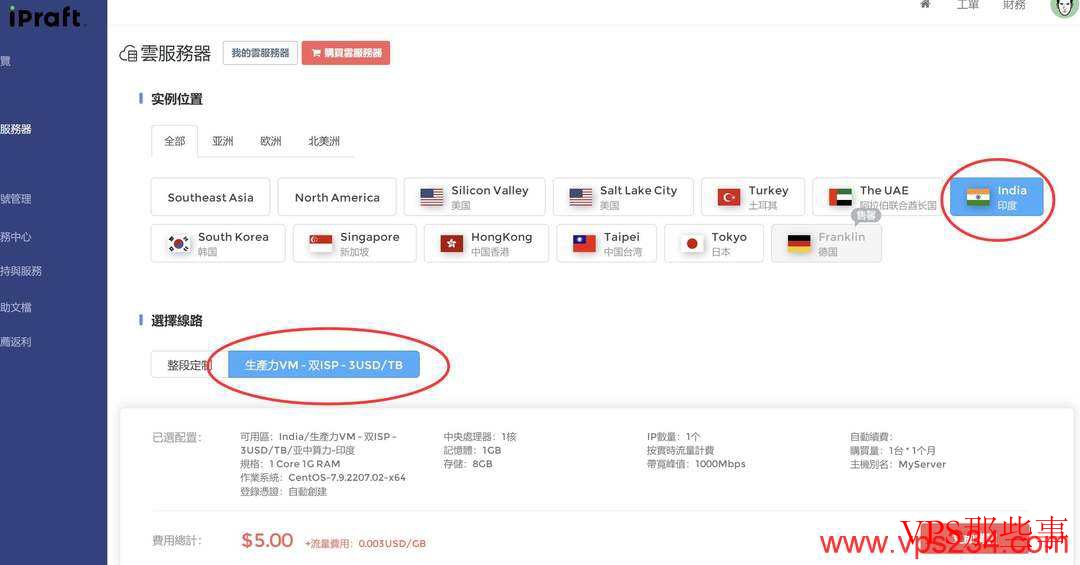Click the iPraft logo
The width and height of the screenshot is (1080, 565).
tap(45, 15)
